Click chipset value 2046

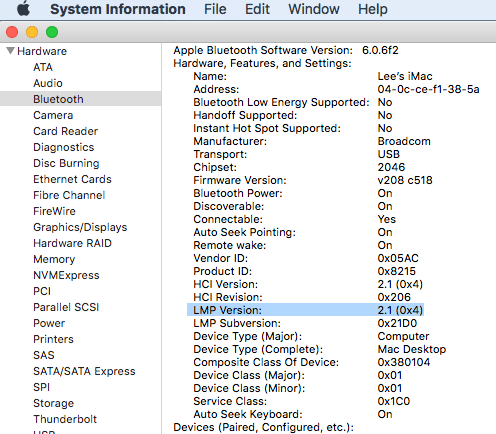[x=391, y=167]
